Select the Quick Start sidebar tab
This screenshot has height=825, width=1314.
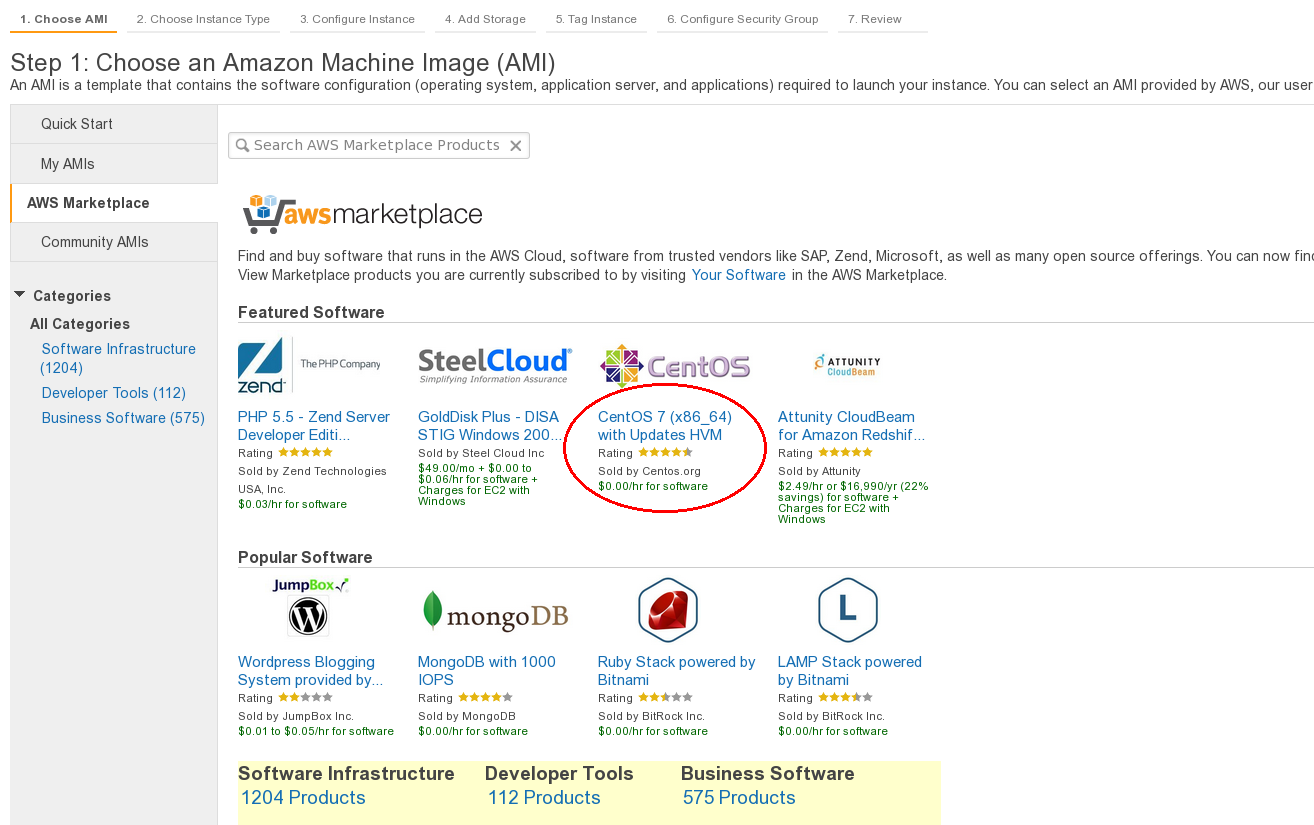114,124
